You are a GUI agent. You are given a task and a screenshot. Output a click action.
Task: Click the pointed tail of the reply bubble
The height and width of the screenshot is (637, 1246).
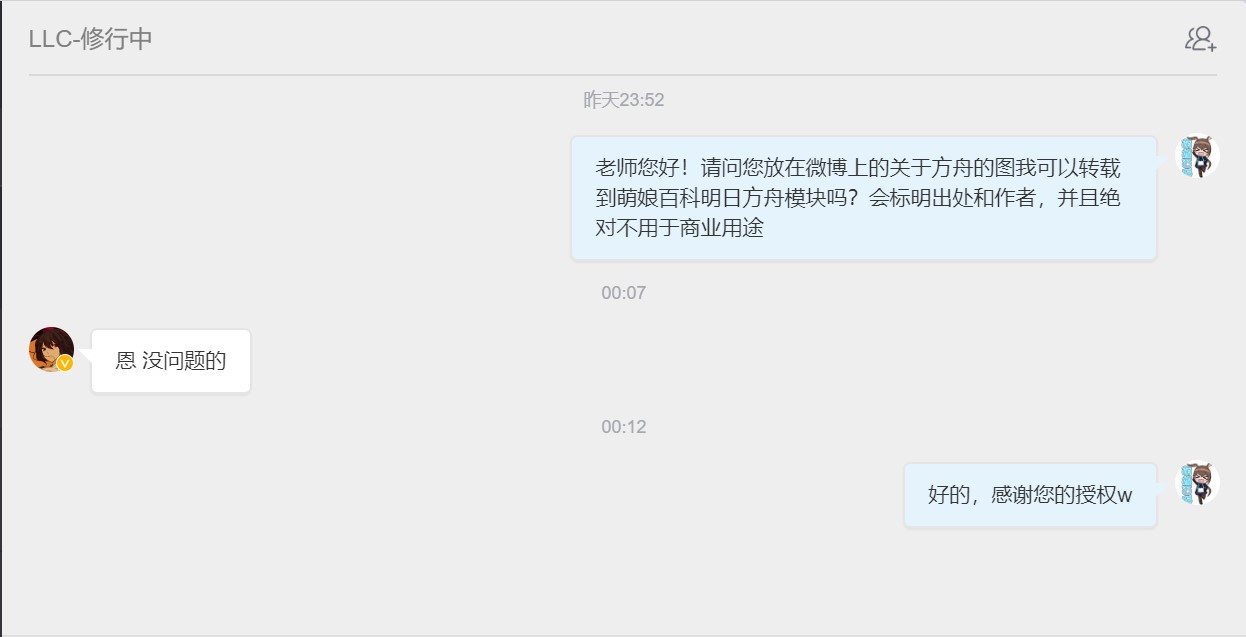pyautogui.click(x=86, y=355)
